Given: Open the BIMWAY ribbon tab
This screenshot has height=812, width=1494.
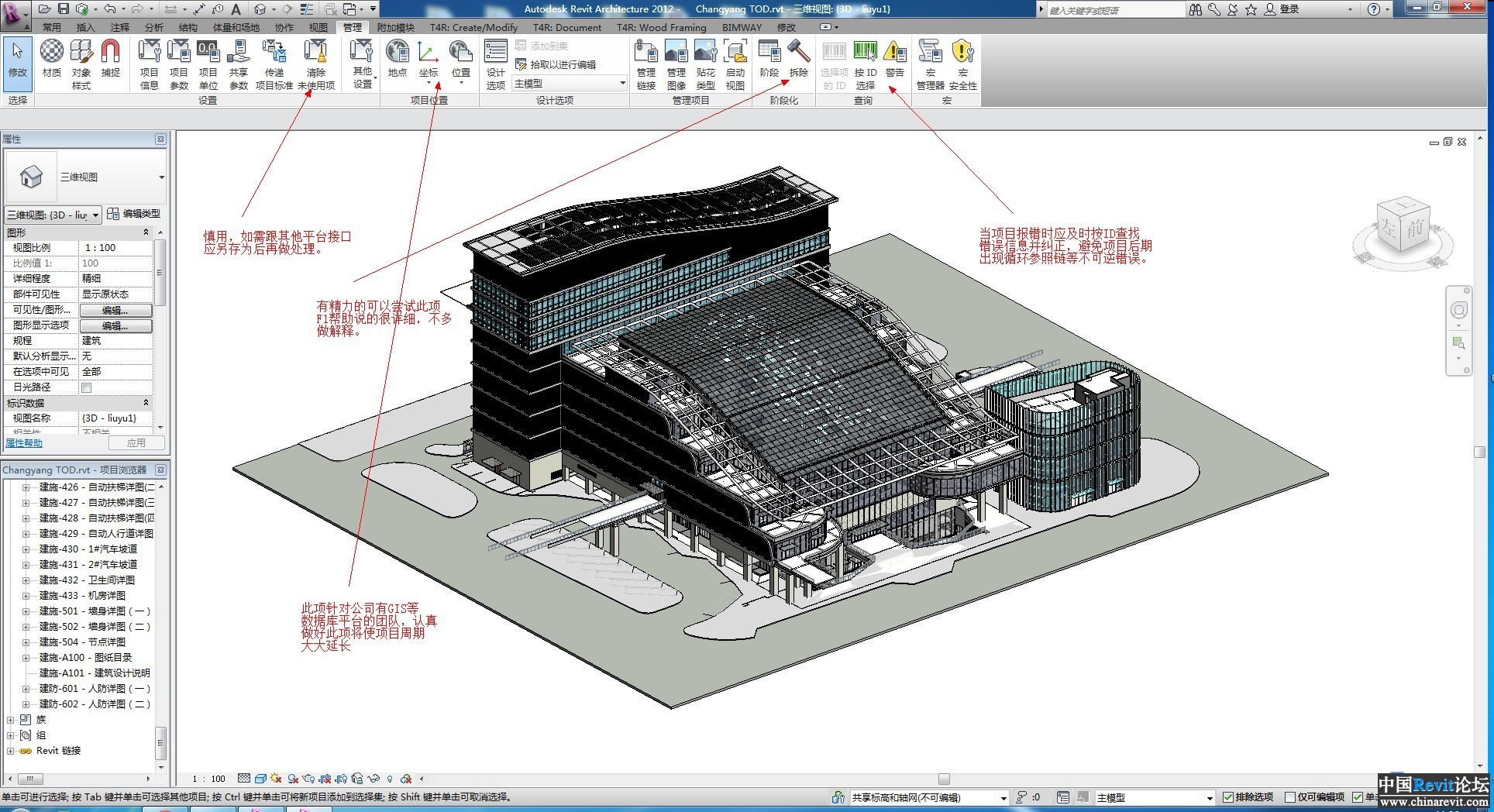Looking at the screenshot, I should (x=742, y=28).
